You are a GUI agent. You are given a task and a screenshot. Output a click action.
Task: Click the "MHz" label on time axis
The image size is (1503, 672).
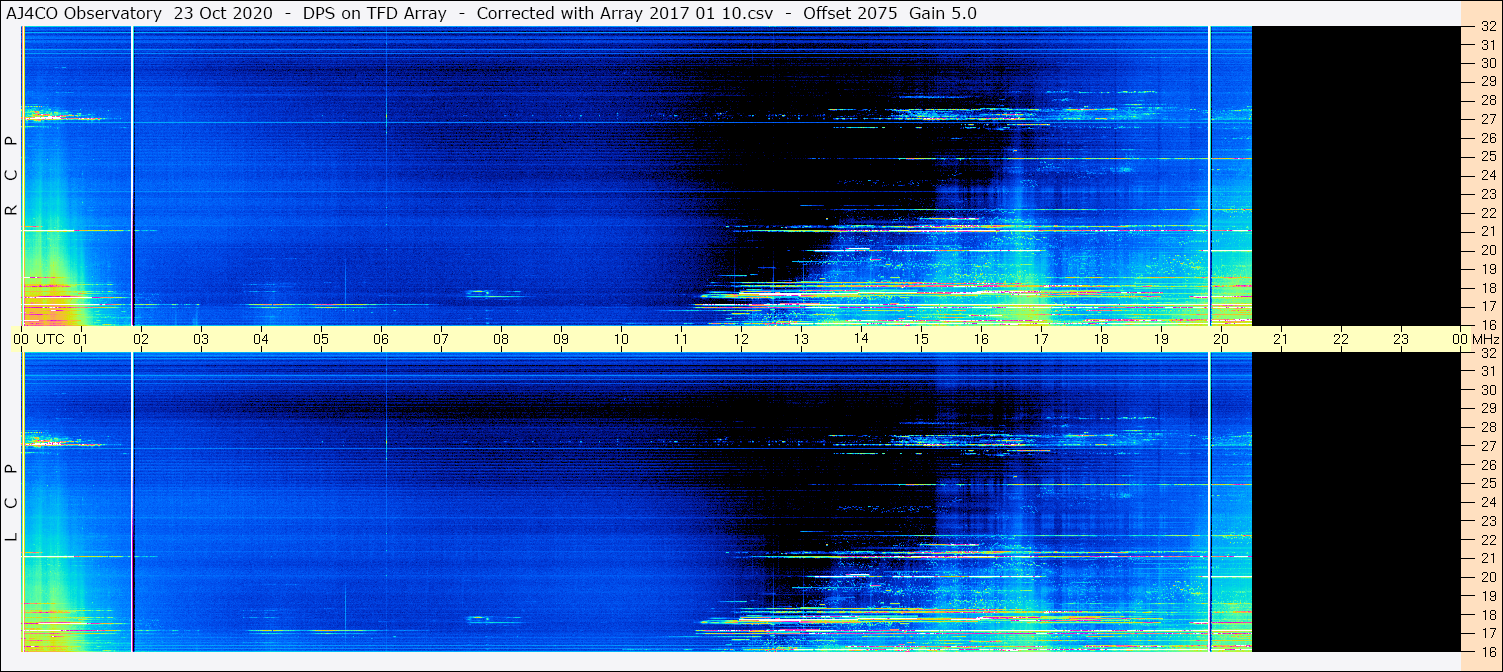1484,339
